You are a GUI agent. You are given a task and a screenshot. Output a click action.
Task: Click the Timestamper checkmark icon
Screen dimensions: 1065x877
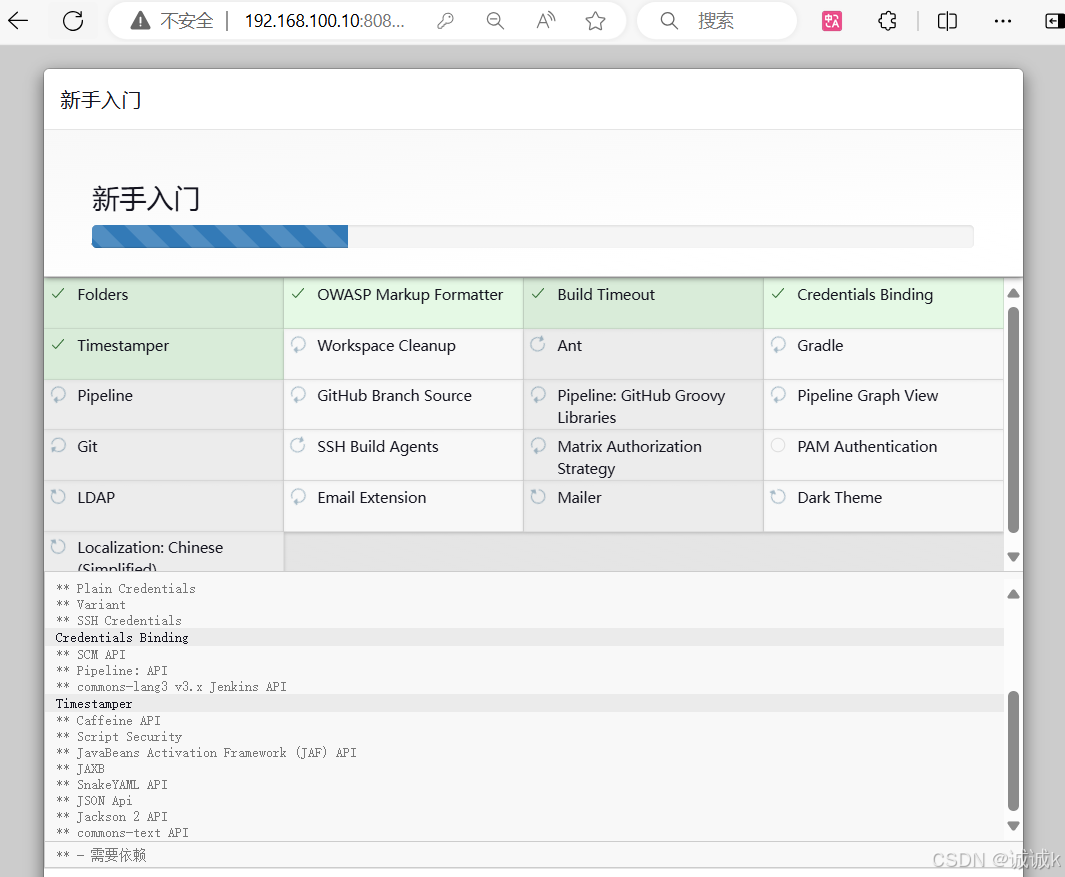(58, 344)
